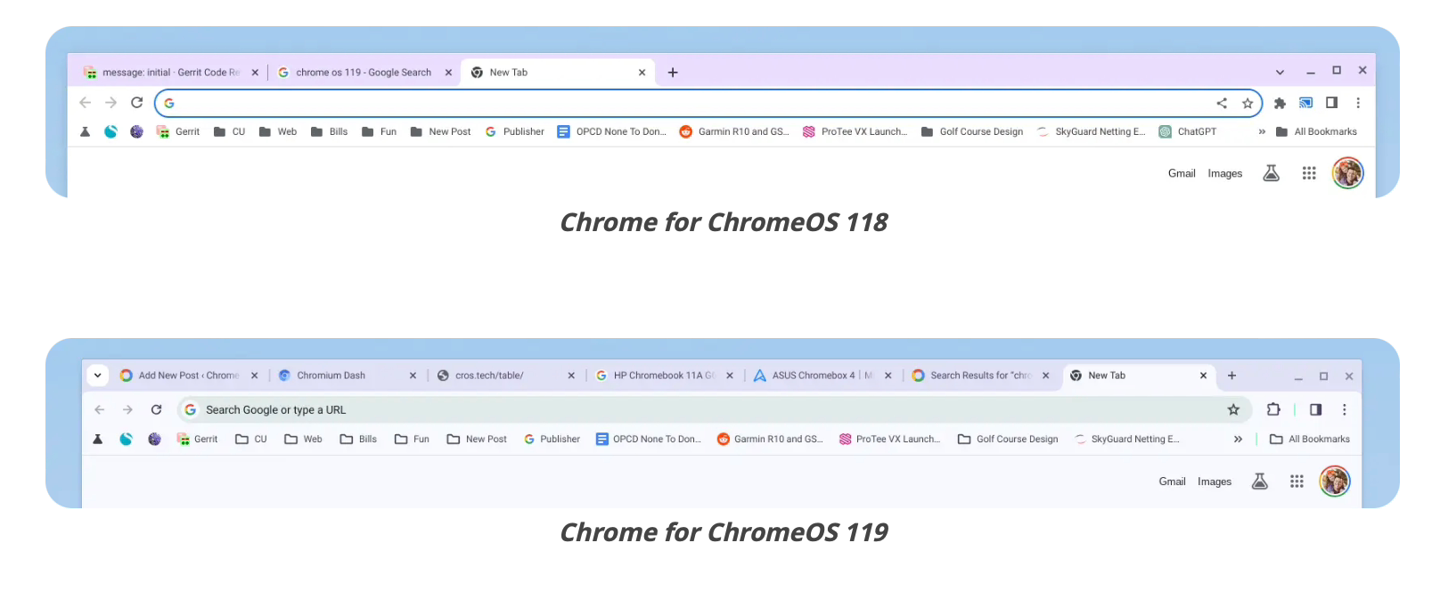Click the profile avatar in ChromeOS 118 page
This screenshot has width=1432, height=590.
1347,173
